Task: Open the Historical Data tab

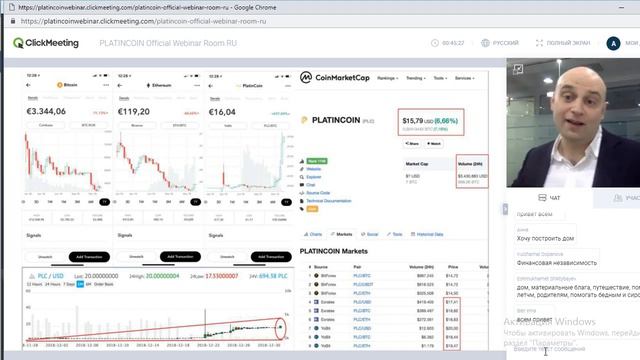Action: click(427, 234)
